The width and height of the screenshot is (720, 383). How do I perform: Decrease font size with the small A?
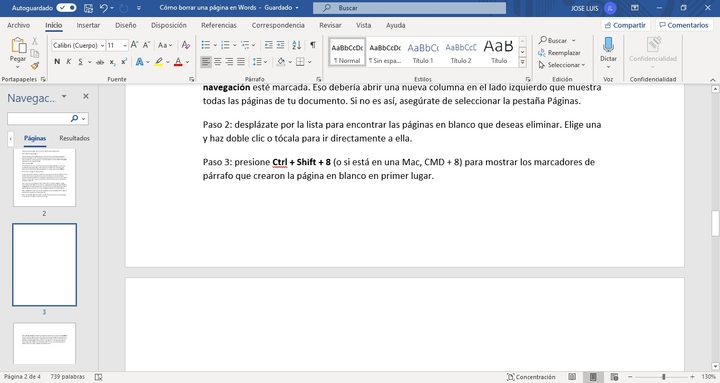click(x=146, y=45)
